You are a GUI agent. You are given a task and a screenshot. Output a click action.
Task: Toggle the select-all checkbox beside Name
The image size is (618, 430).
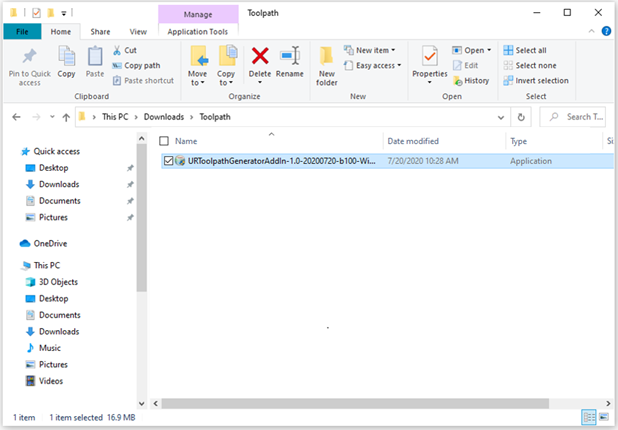coord(164,141)
